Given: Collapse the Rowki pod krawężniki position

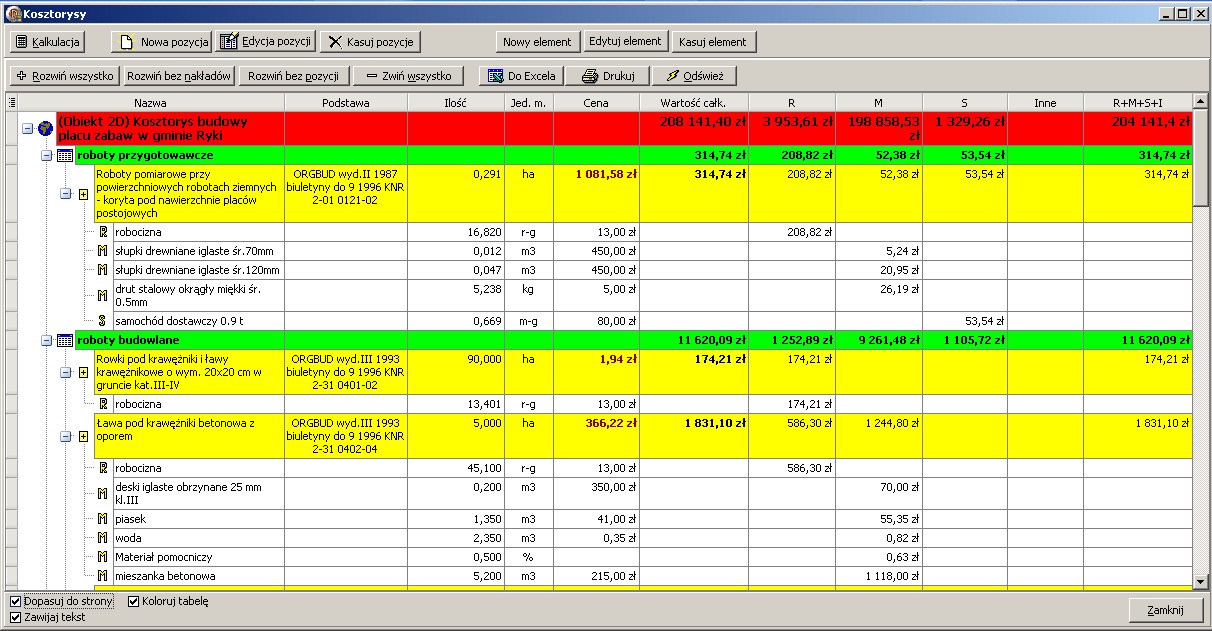Looking at the screenshot, I should [x=65, y=373].
